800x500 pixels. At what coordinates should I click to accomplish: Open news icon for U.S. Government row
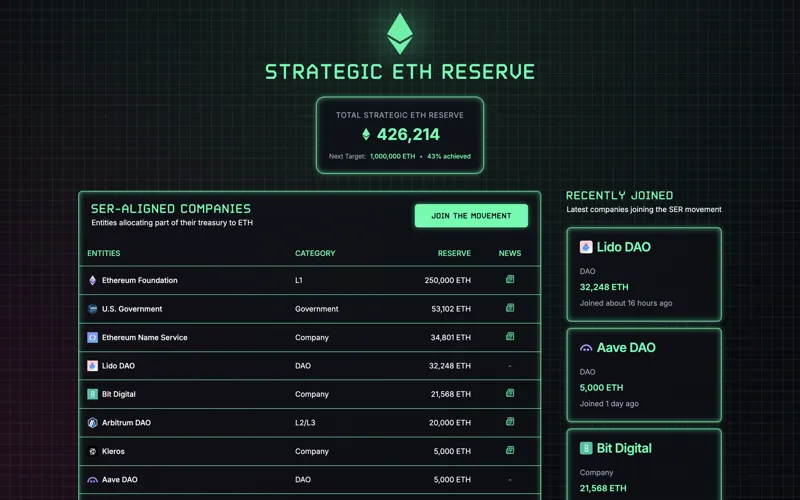point(510,308)
